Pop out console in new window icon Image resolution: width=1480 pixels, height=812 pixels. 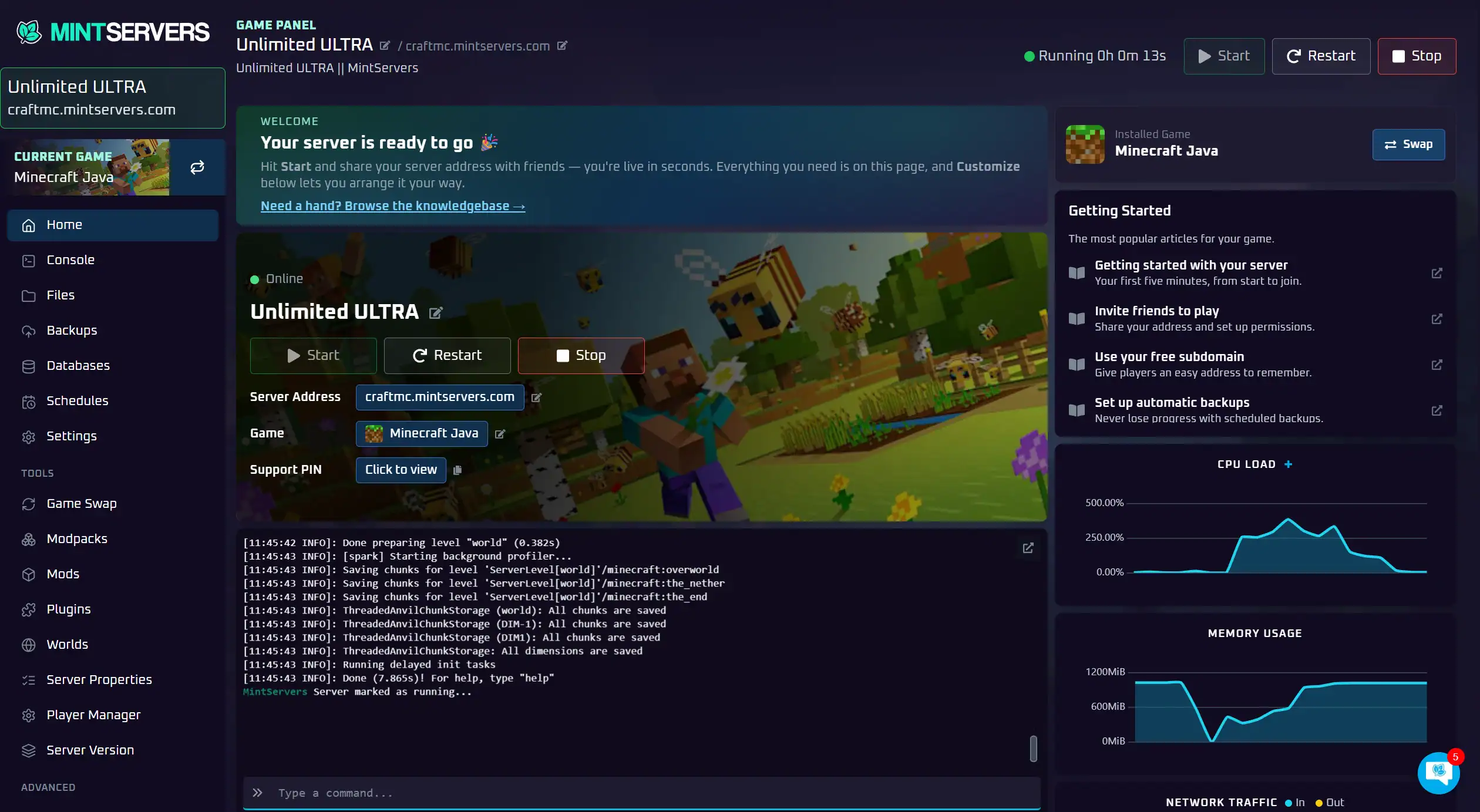pos(1028,548)
